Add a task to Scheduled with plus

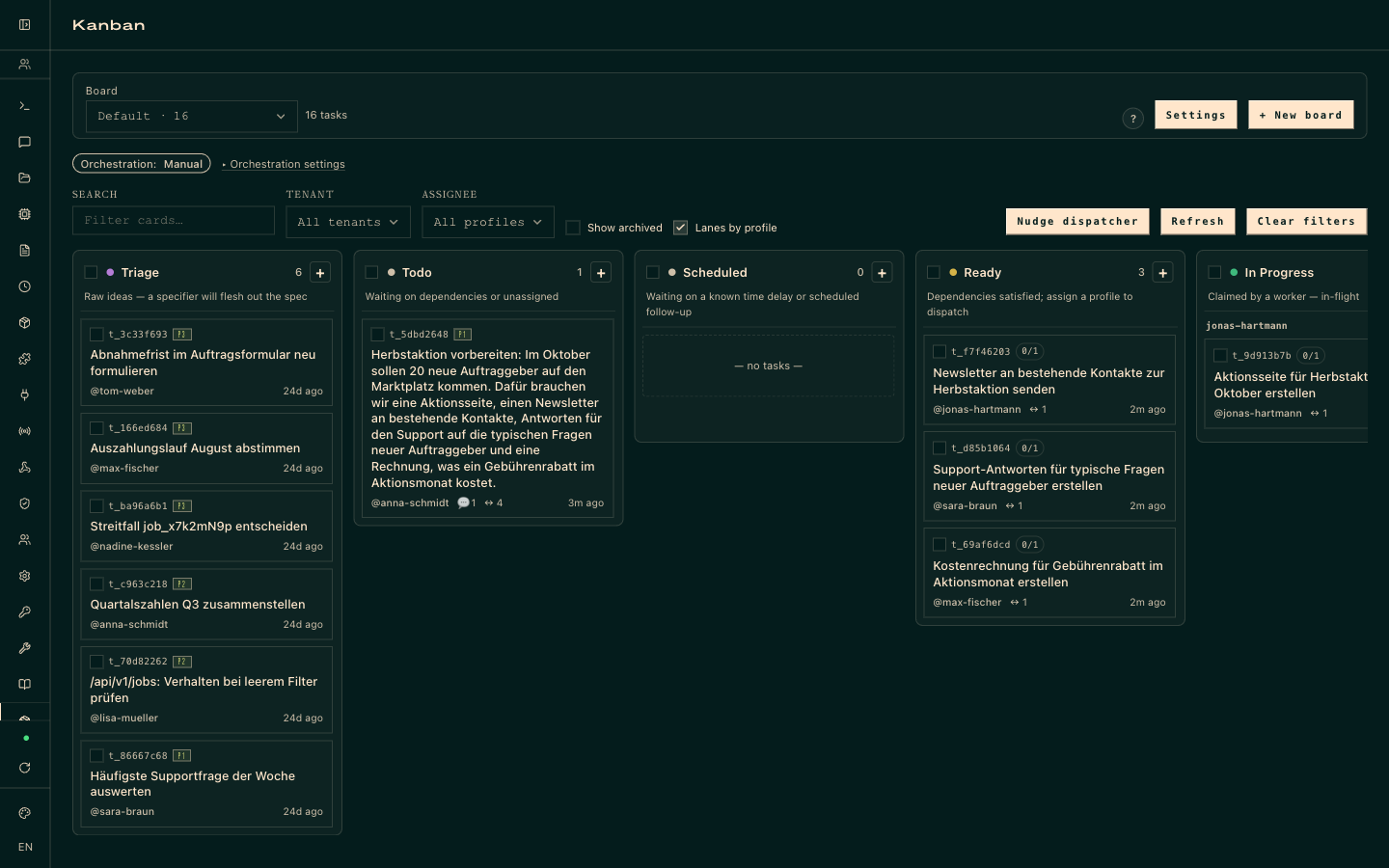[x=882, y=273]
